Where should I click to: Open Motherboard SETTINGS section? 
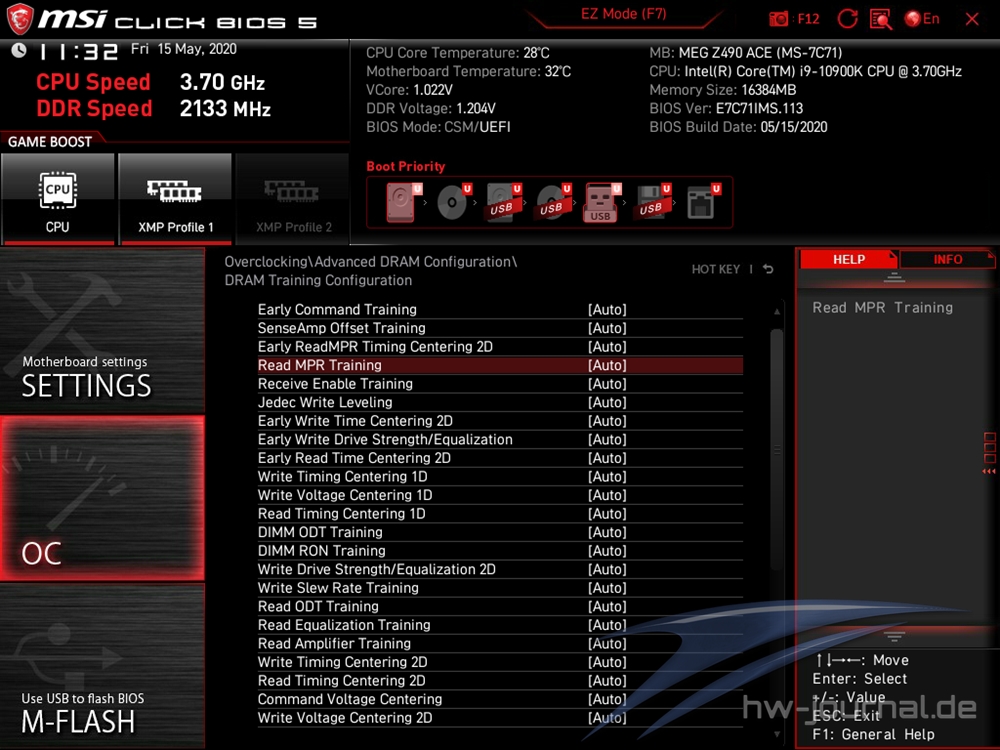pos(102,330)
